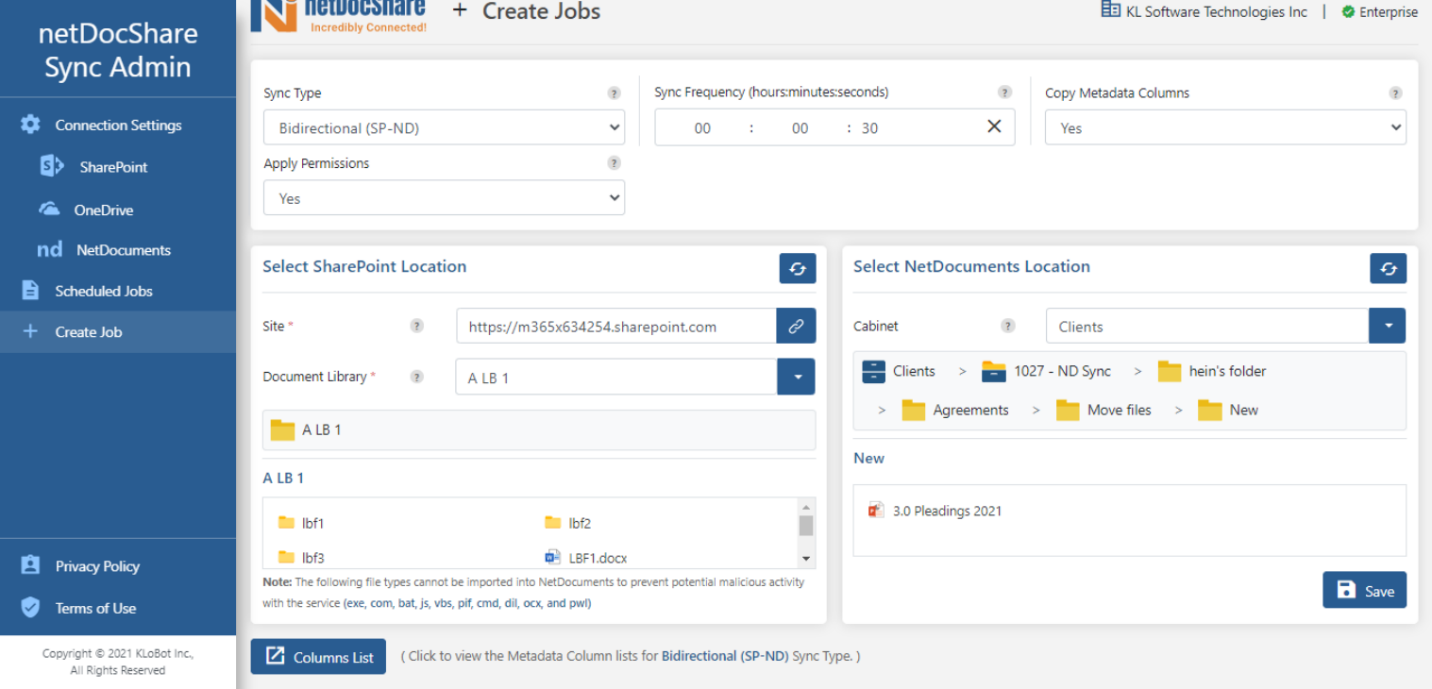Click the Privacy Policy badge icon
1432x689 pixels.
(x=31, y=566)
